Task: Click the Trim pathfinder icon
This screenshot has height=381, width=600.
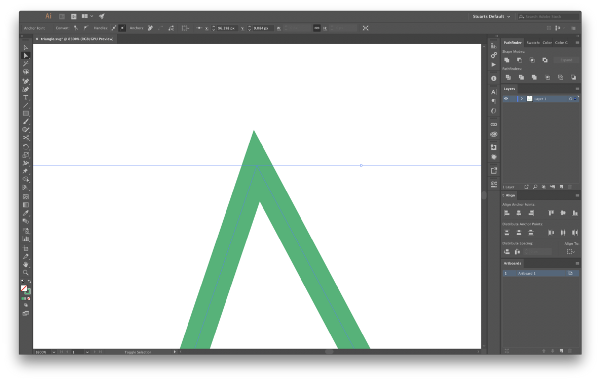Action: click(521, 77)
